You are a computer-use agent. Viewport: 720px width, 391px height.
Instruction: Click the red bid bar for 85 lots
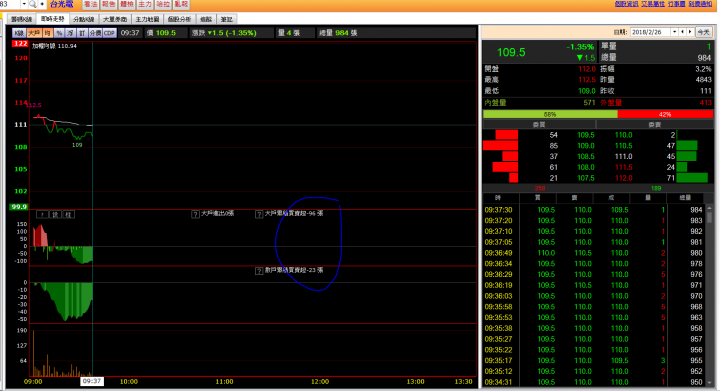[x=501, y=145]
